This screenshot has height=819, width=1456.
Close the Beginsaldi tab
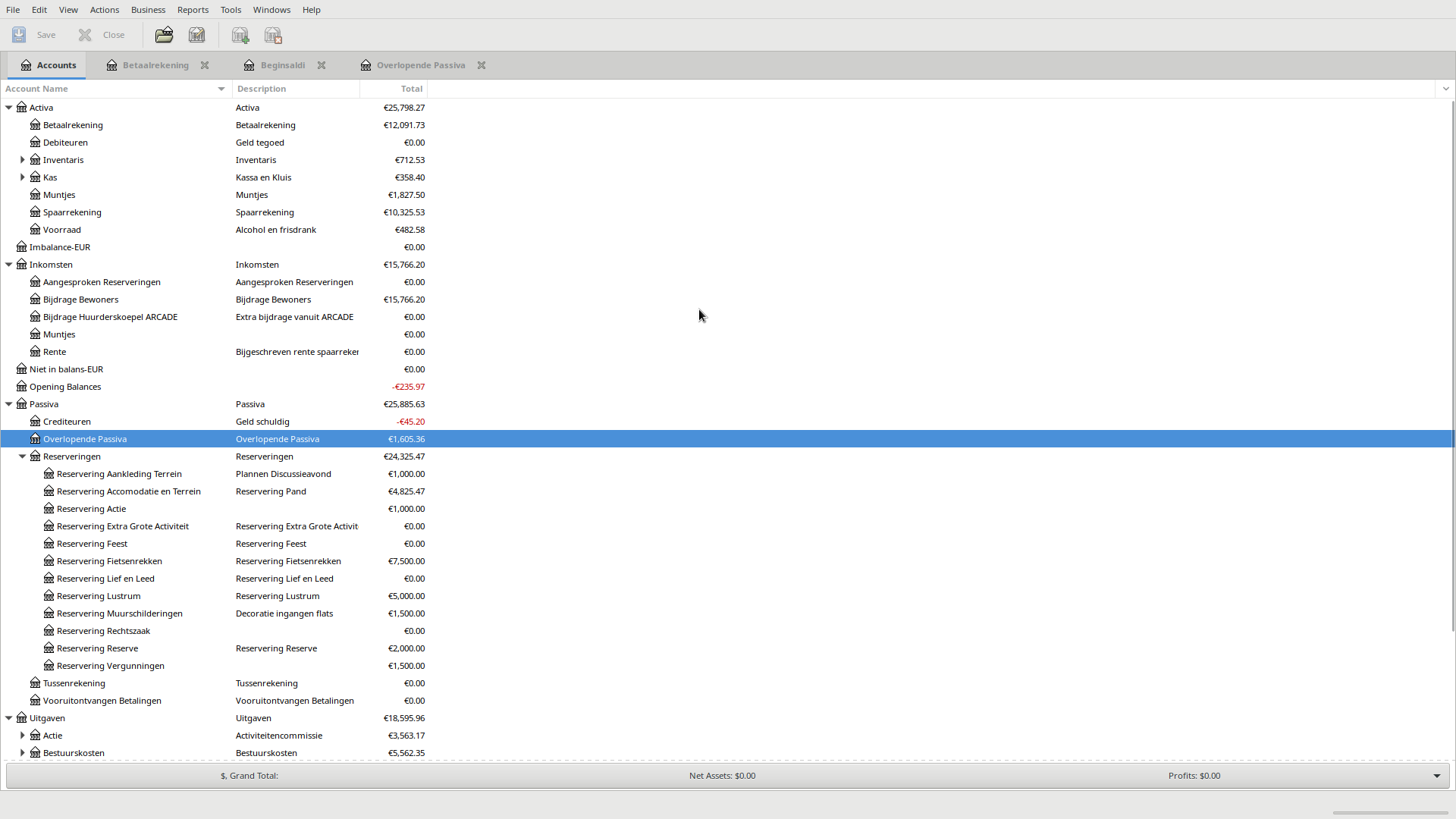coord(322,65)
